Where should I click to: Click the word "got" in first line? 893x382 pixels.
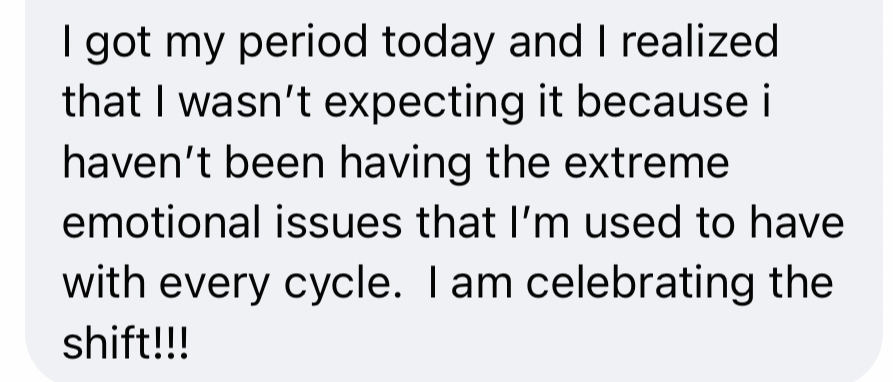(118, 44)
